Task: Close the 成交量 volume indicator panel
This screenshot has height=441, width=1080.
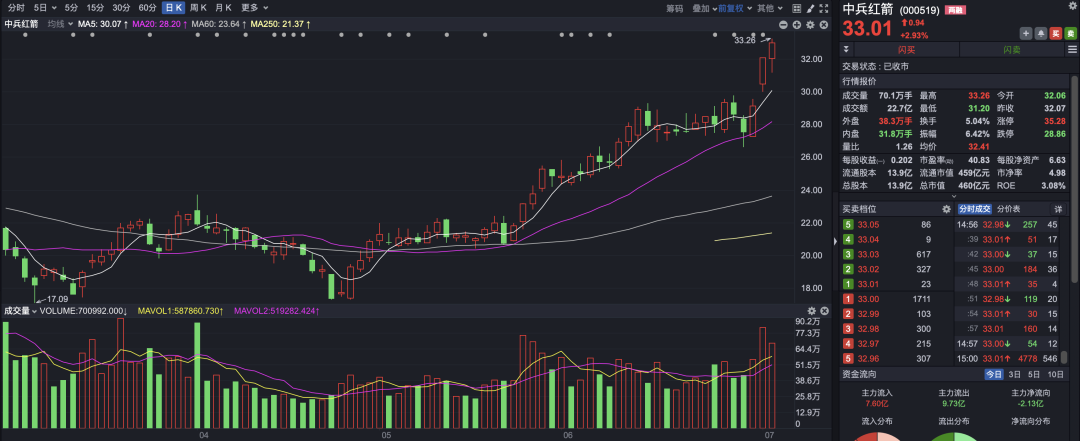Action: [825, 312]
